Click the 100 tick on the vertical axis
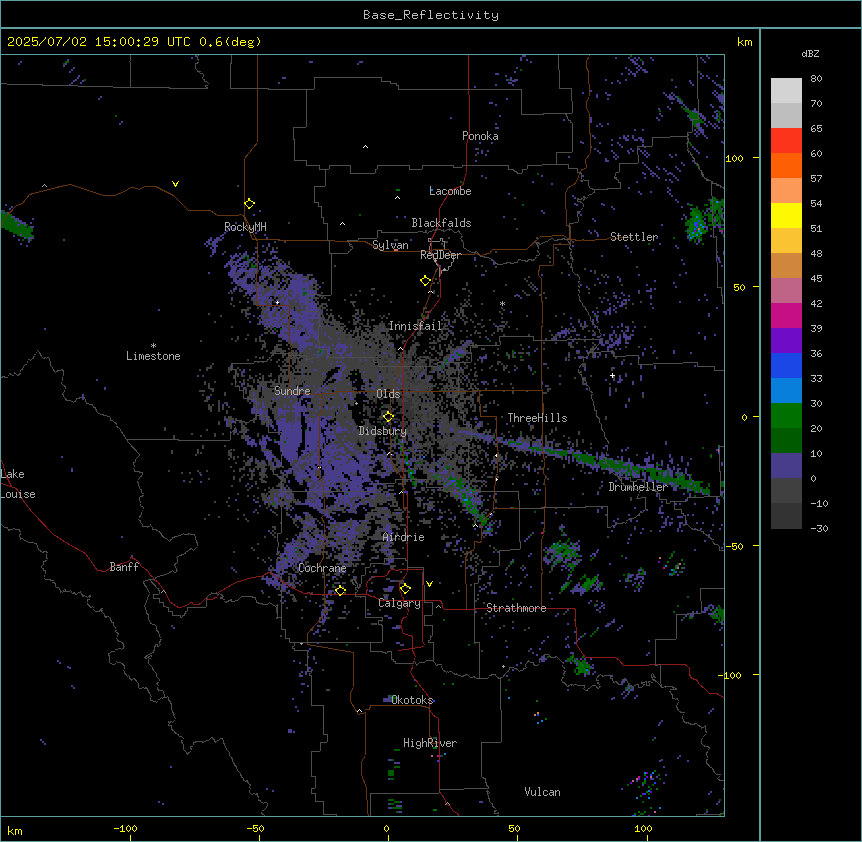862x842 pixels. tap(734, 158)
